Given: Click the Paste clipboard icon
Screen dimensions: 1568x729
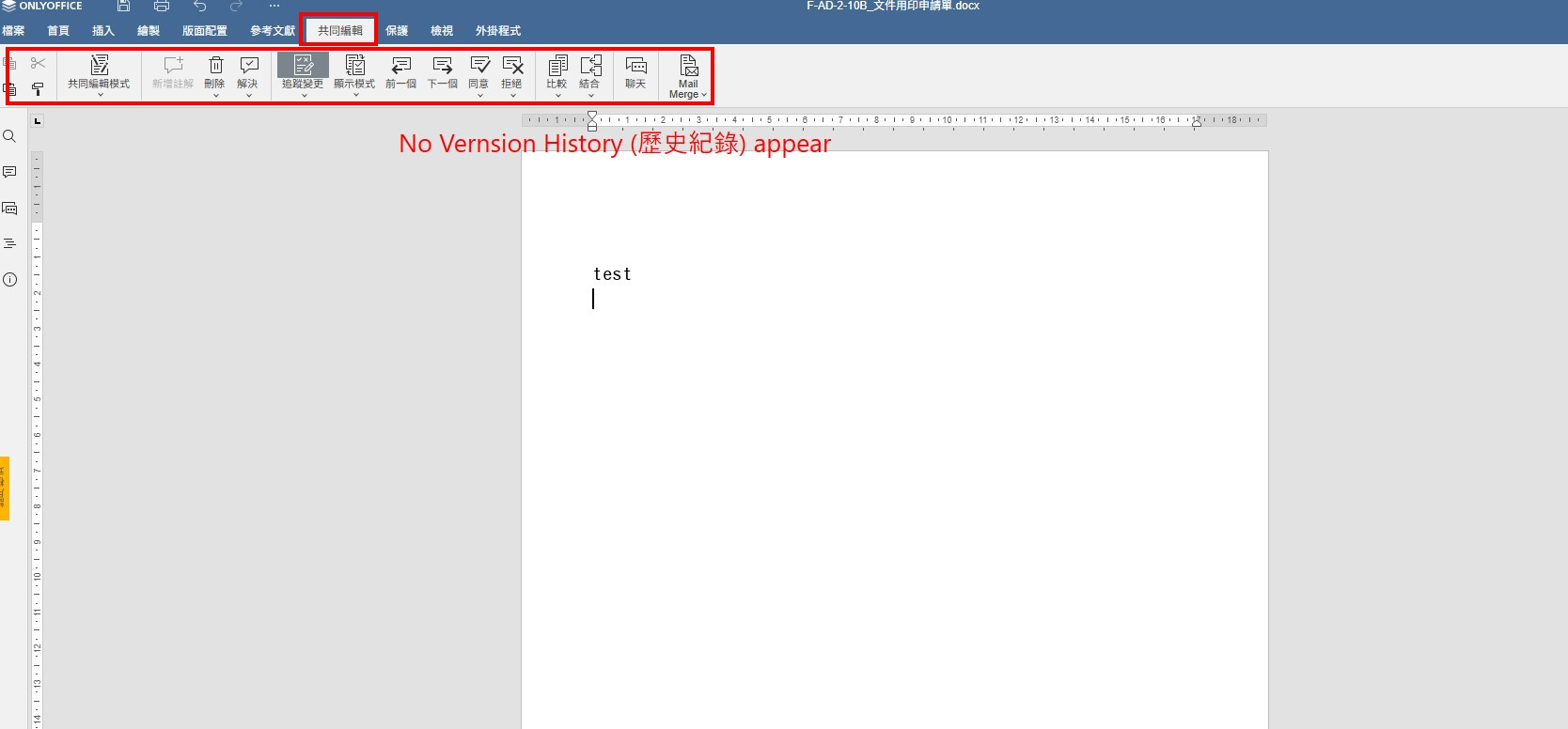Looking at the screenshot, I should (x=10, y=89).
